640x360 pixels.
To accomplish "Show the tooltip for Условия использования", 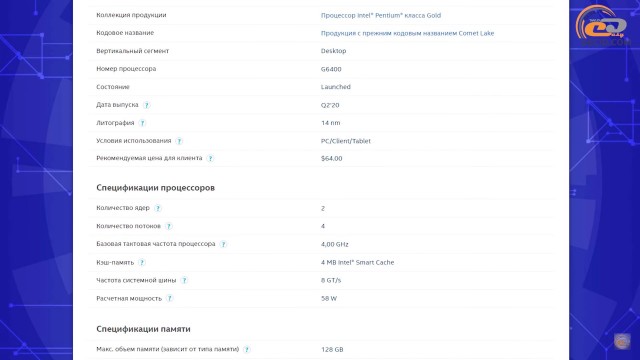I will [179, 141].
